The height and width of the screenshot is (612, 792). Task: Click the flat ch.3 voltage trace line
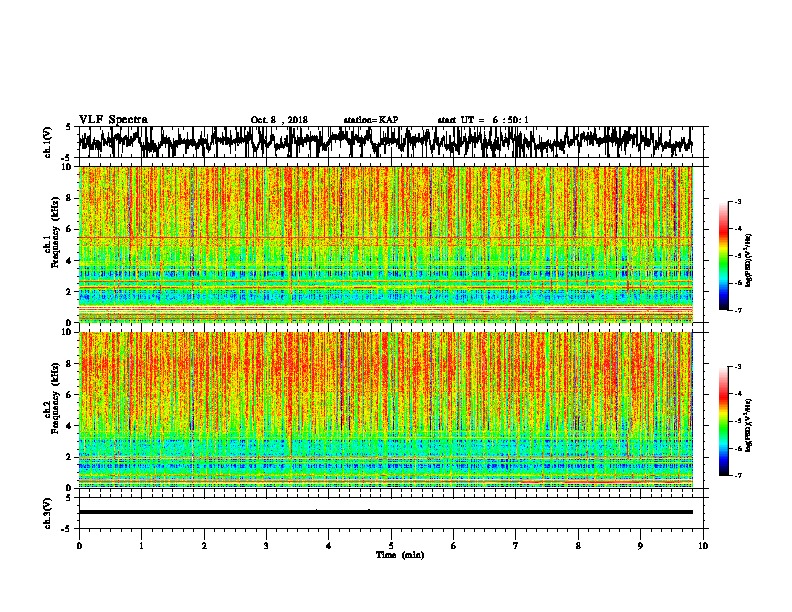385,512
